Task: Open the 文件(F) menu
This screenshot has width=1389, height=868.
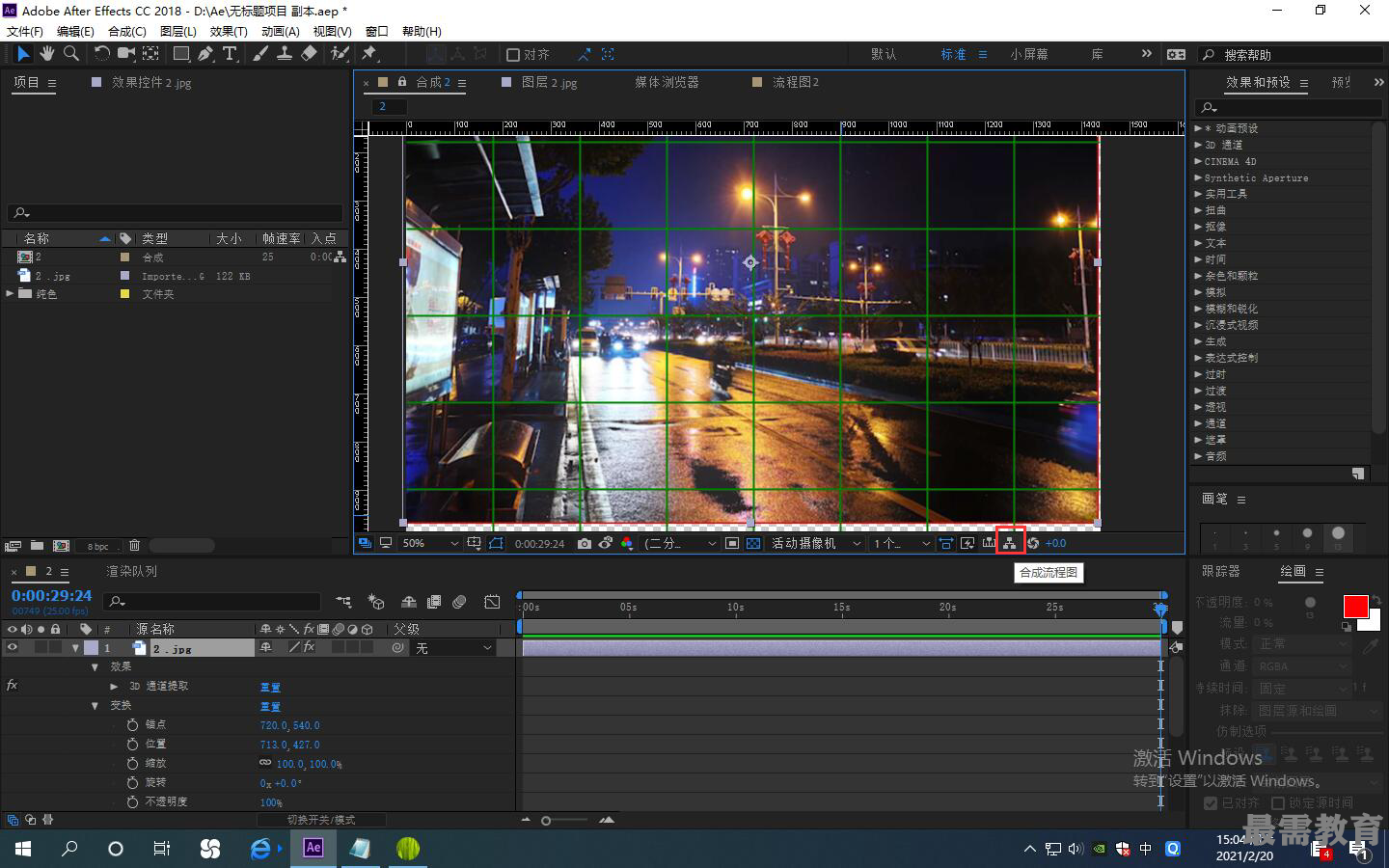Action: (25, 31)
